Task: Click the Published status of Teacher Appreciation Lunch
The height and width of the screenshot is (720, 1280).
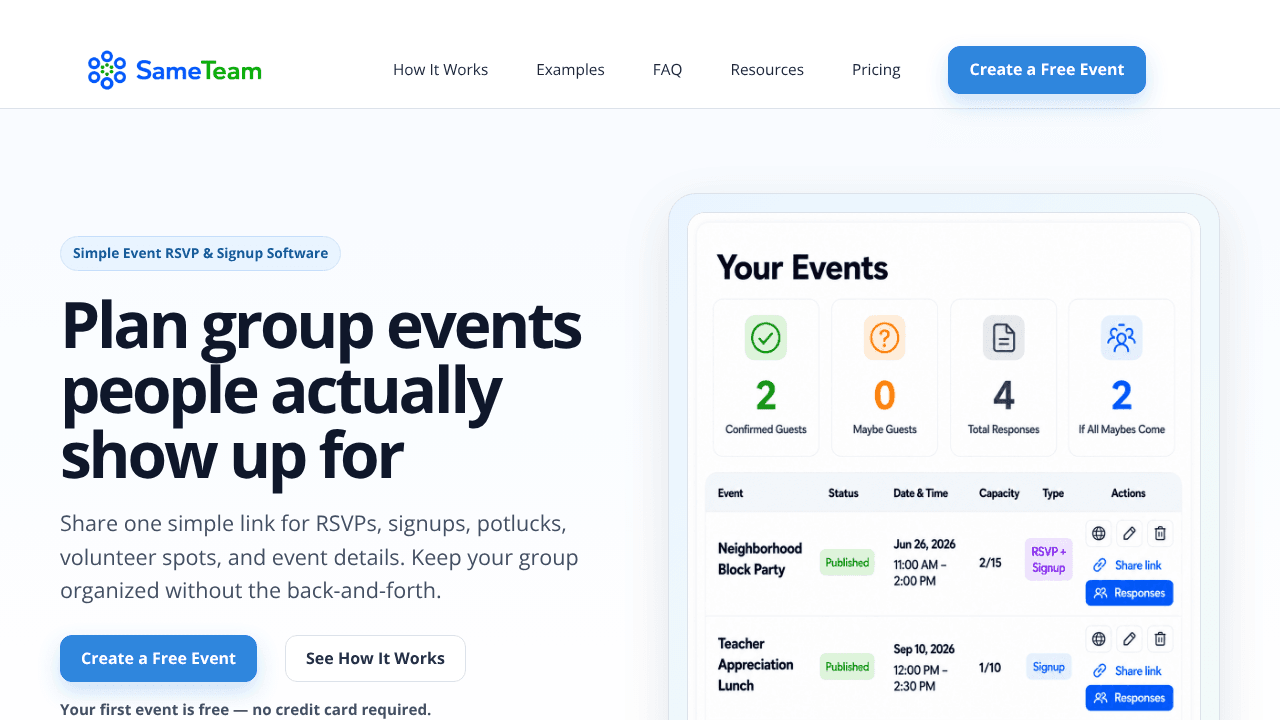Action: tap(847, 667)
